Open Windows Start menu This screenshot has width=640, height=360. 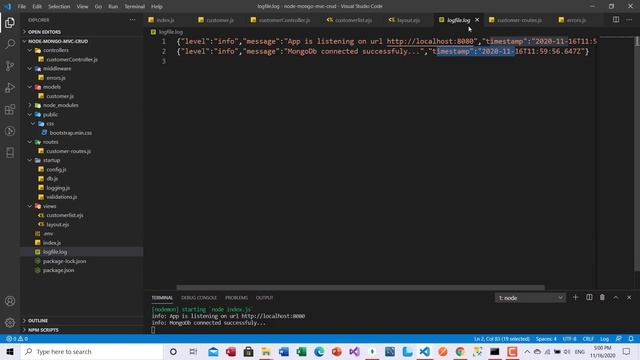10,351
